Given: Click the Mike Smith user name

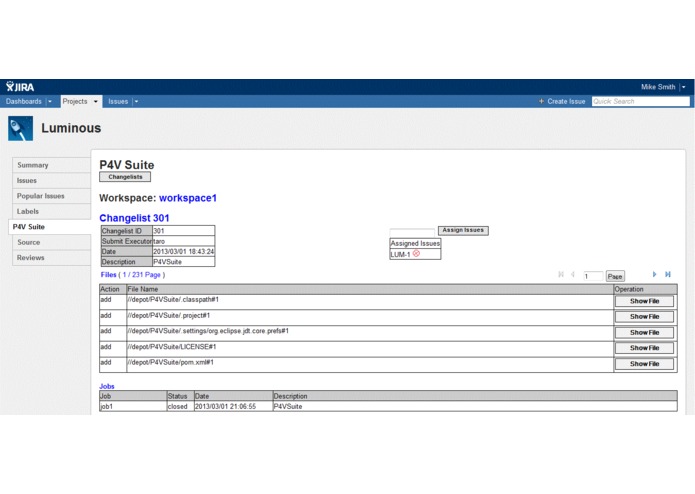Looking at the screenshot, I should (658, 87).
